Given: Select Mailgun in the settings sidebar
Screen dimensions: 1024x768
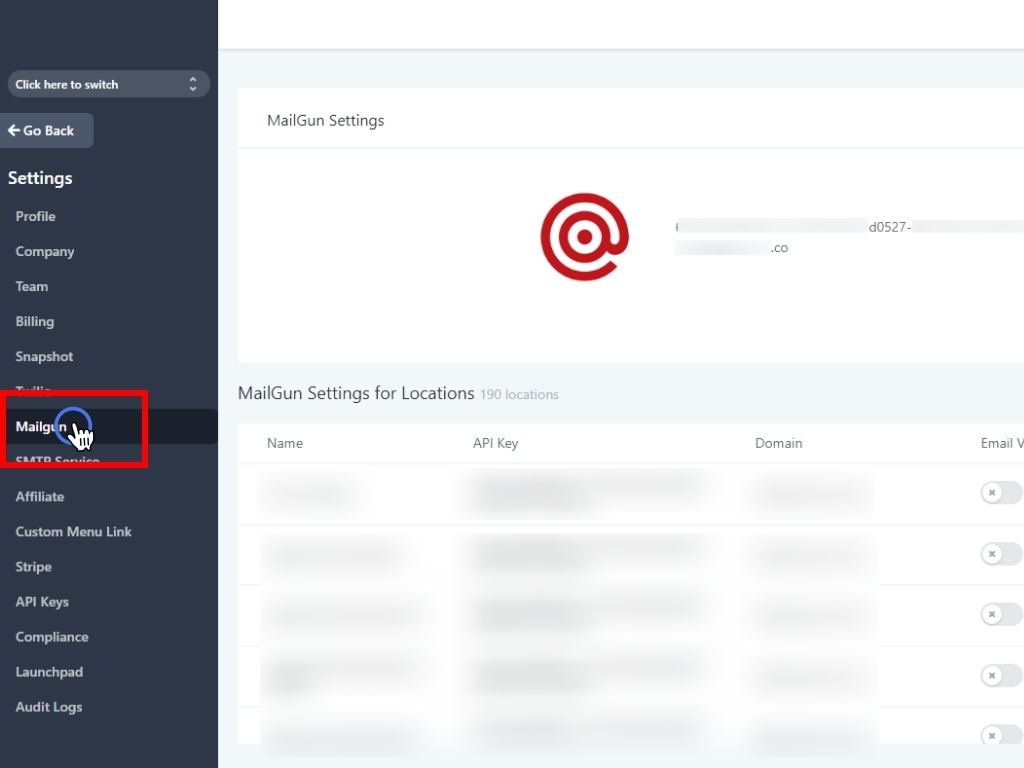Looking at the screenshot, I should pos(108,426).
